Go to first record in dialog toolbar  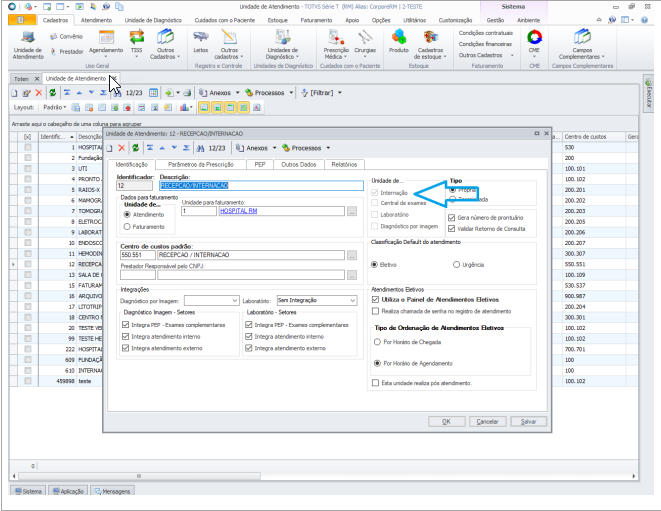(150, 148)
